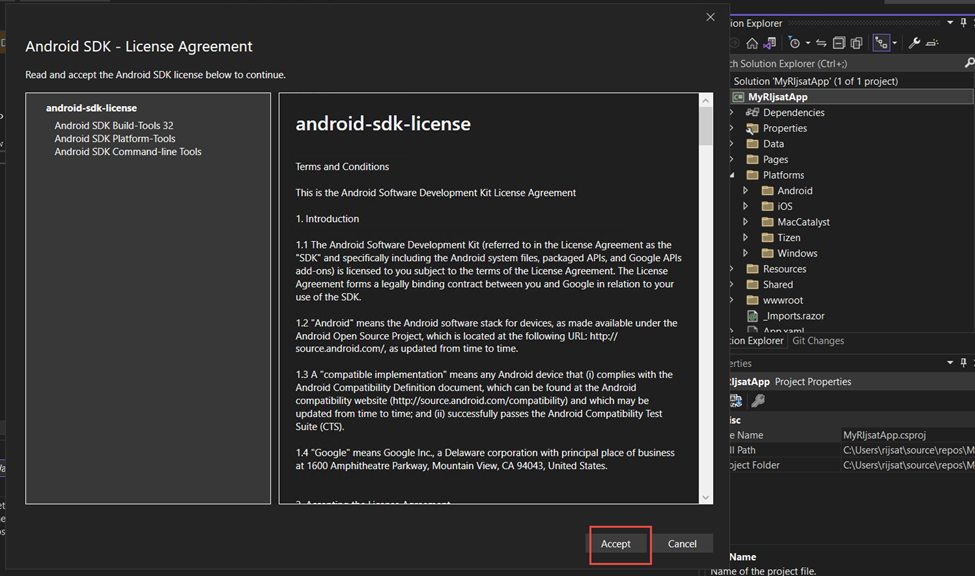Accept the Android SDK license agreement

[618, 544]
